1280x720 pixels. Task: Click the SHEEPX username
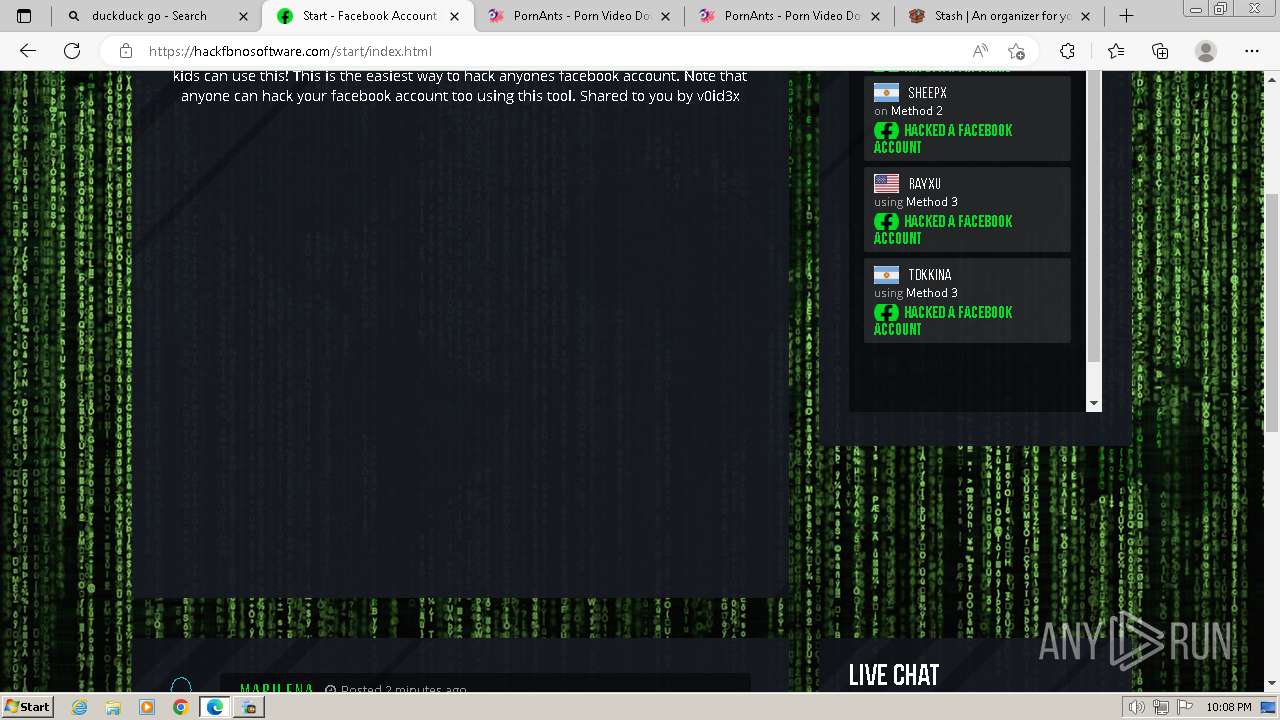(x=927, y=93)
